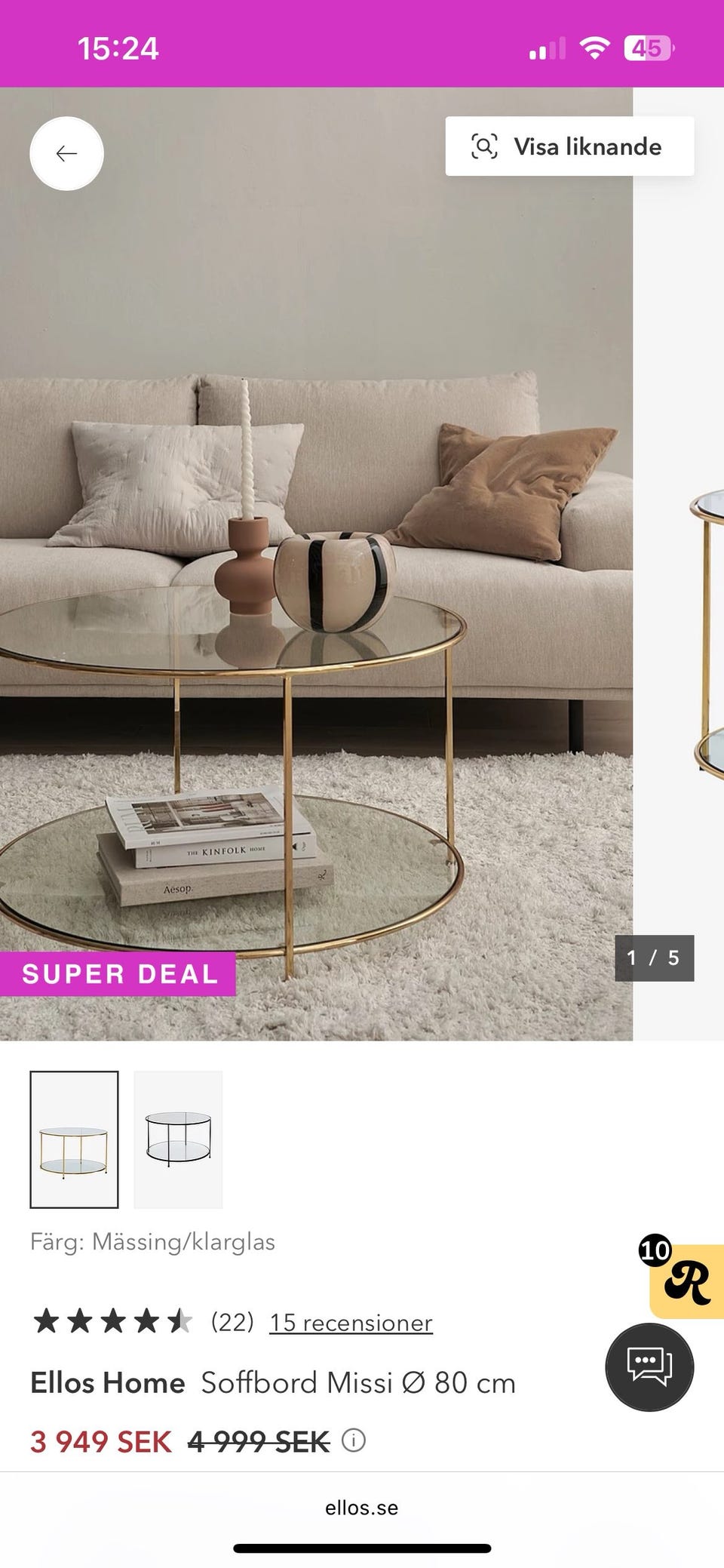Tap the SUPER DEAL badge
The image size is (724, 1568).
point(118,974)
